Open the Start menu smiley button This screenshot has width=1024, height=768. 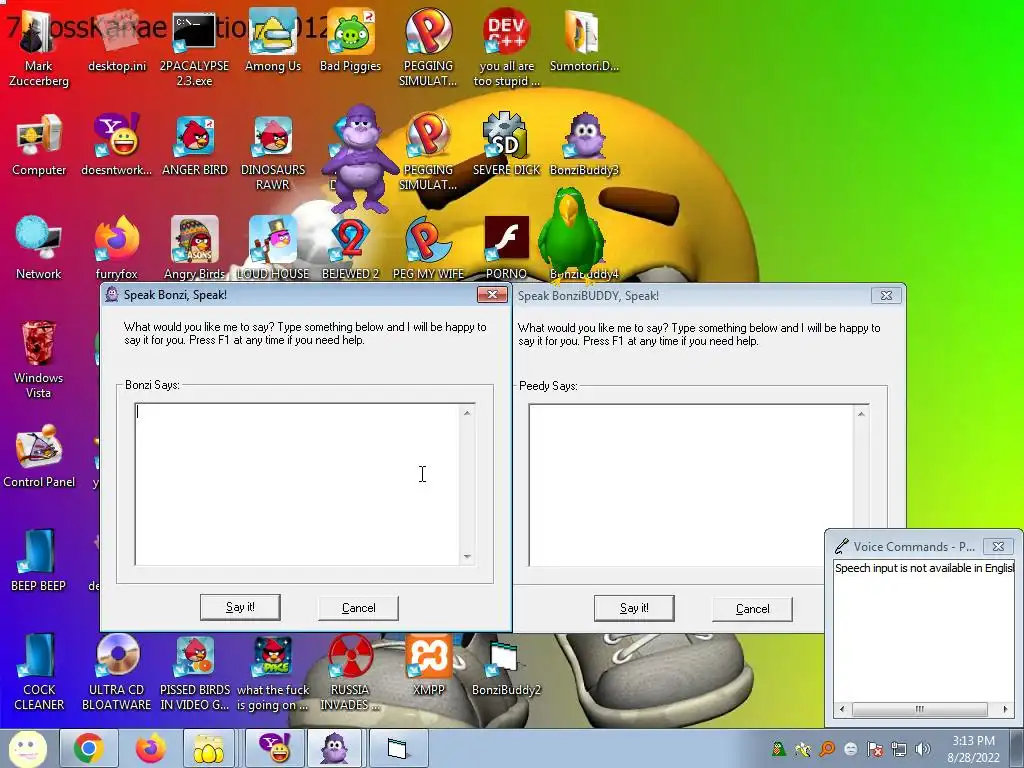(26, 748)
